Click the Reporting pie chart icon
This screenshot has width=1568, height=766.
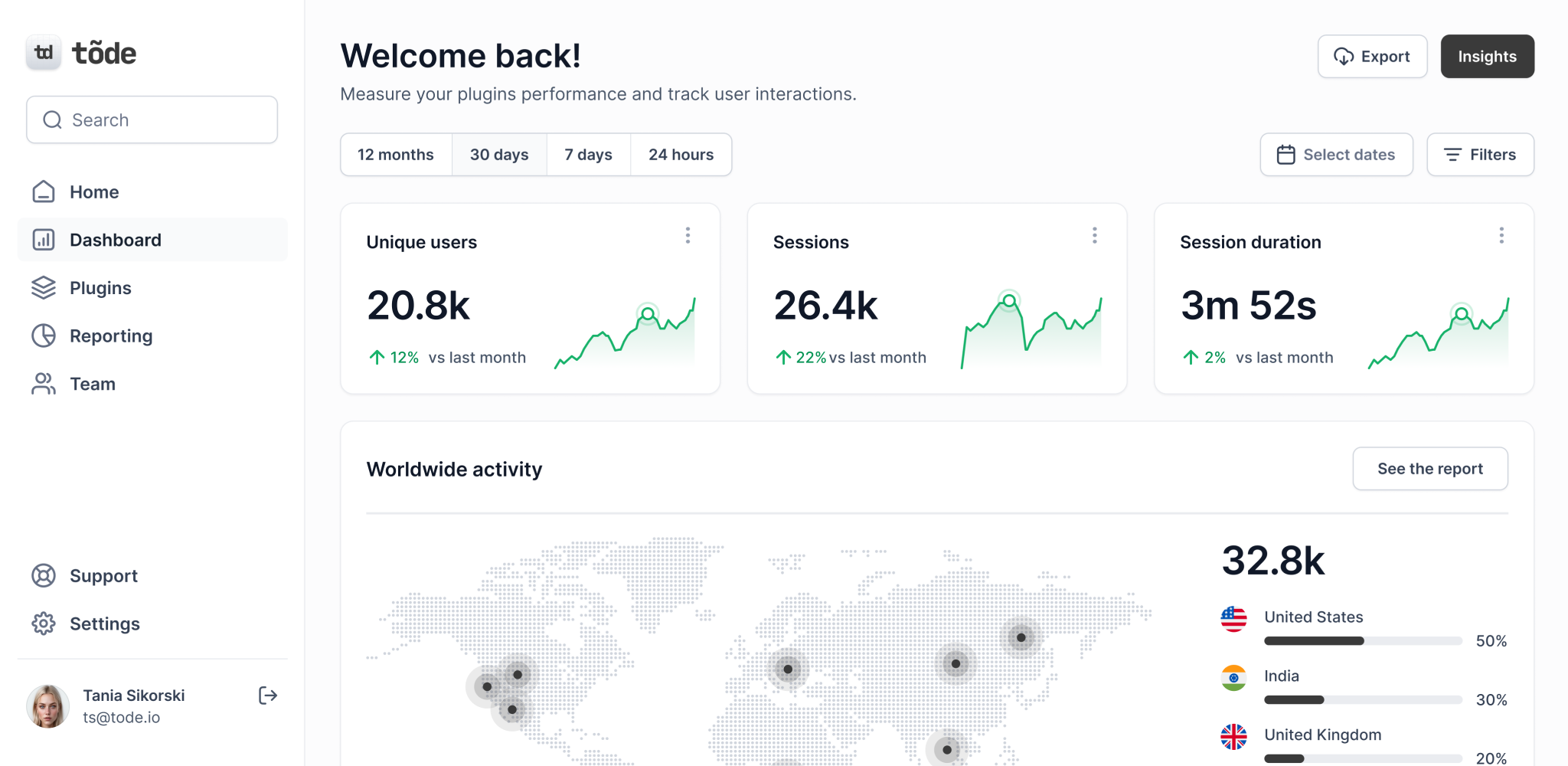pos(44,336)
